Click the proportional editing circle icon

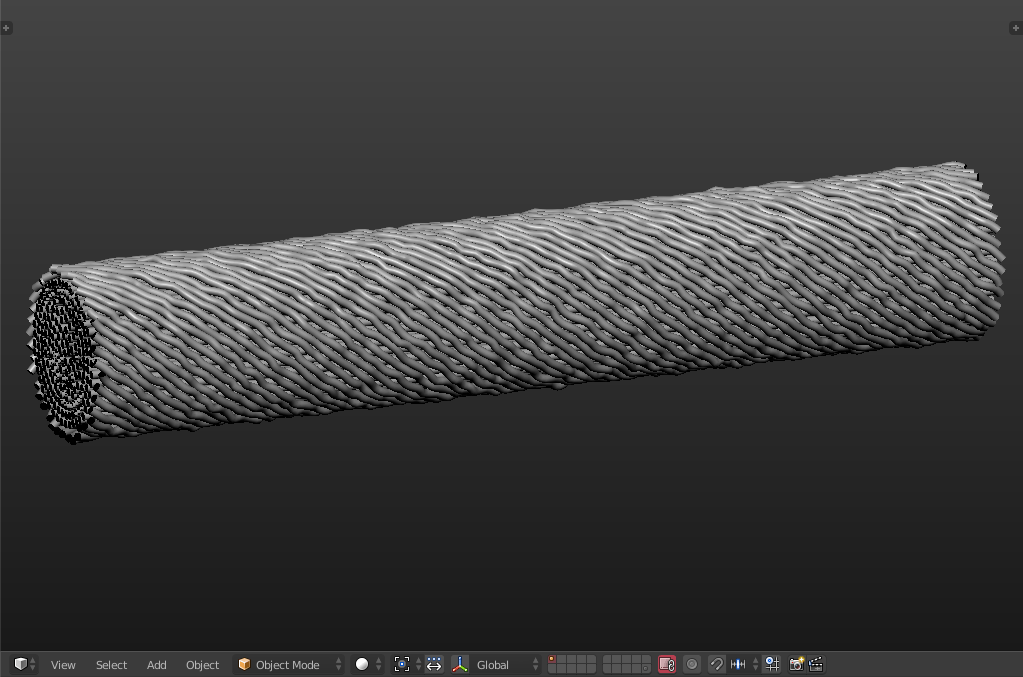pos(693,664)
